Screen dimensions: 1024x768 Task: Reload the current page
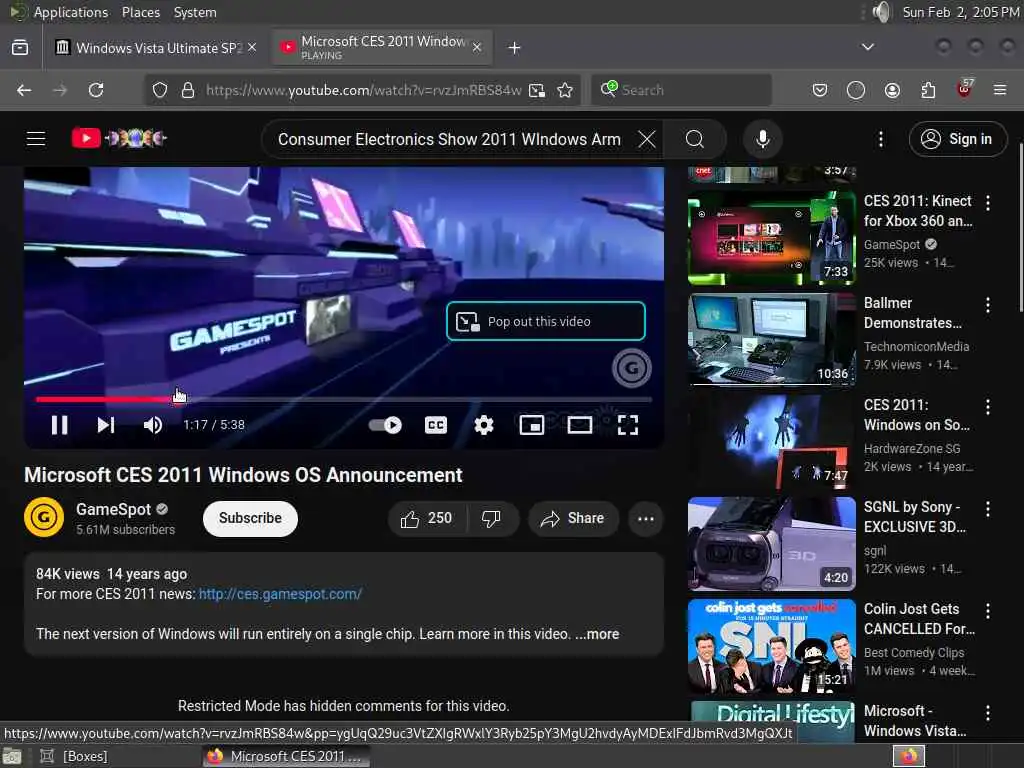(x=96, y=90)
